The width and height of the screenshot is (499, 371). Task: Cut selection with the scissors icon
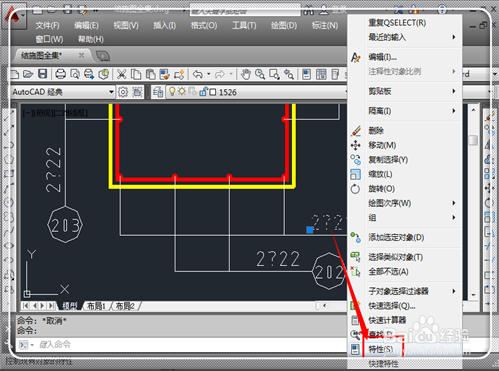(121, 74)
